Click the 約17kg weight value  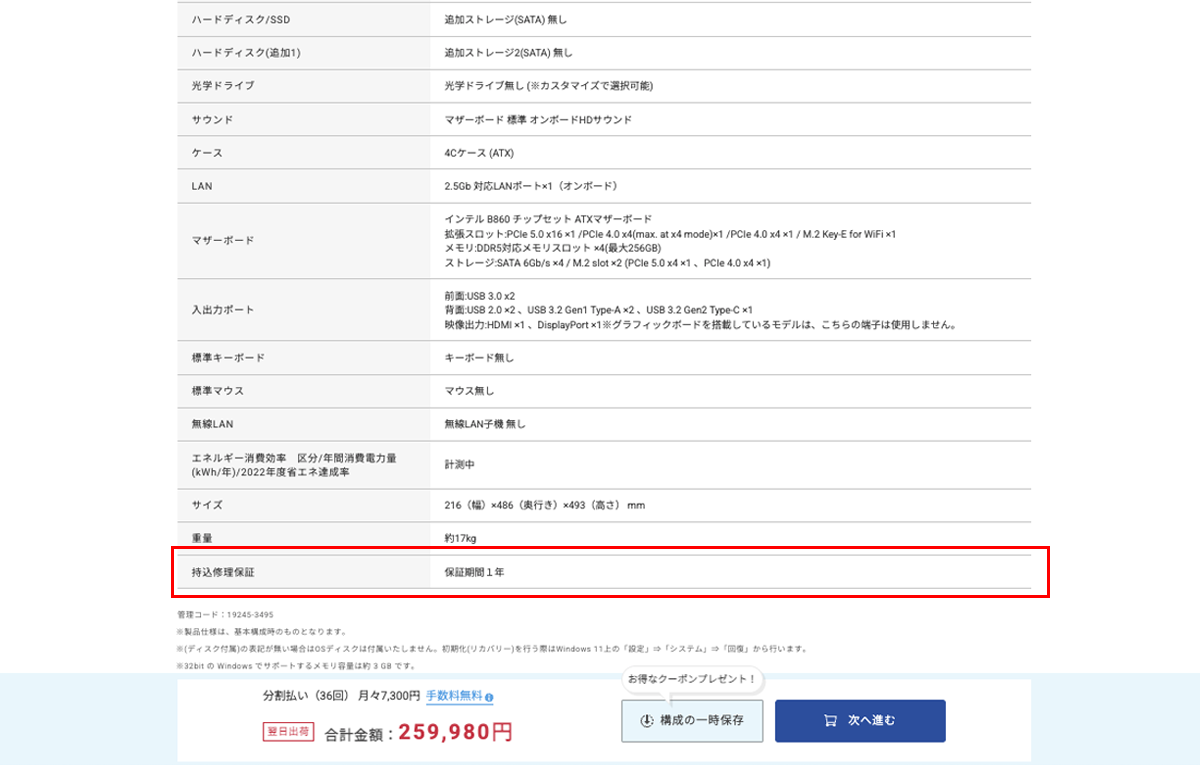click(460, 539)
